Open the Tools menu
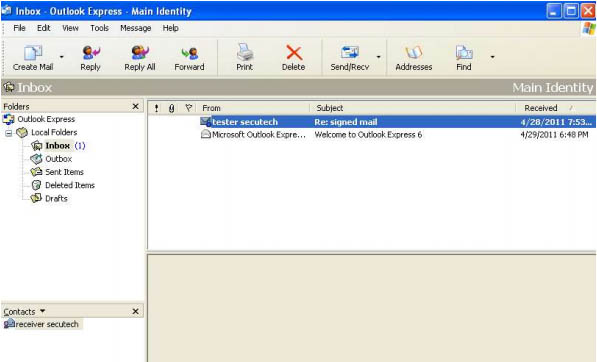 (x=99, y=28)
